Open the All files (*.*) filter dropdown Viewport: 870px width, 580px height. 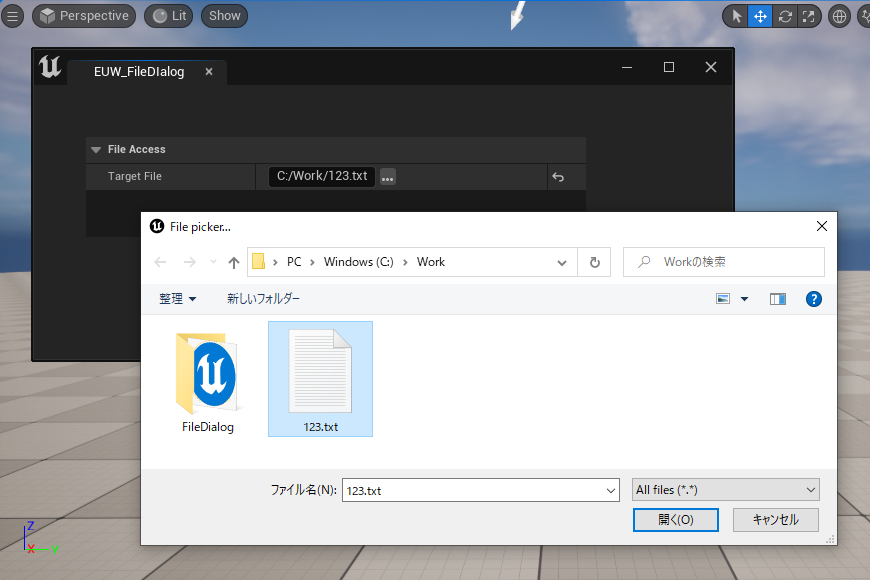click(x=725, y=489)
